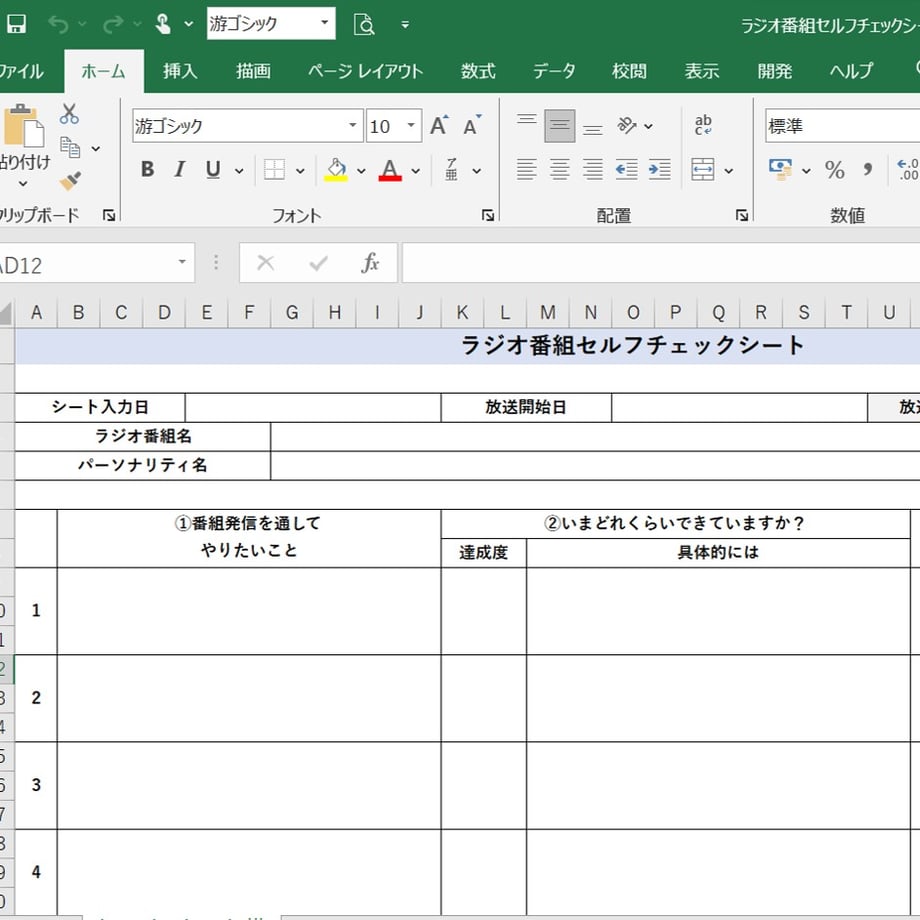Expand the borders dropdown arrow

click(300, 171)
